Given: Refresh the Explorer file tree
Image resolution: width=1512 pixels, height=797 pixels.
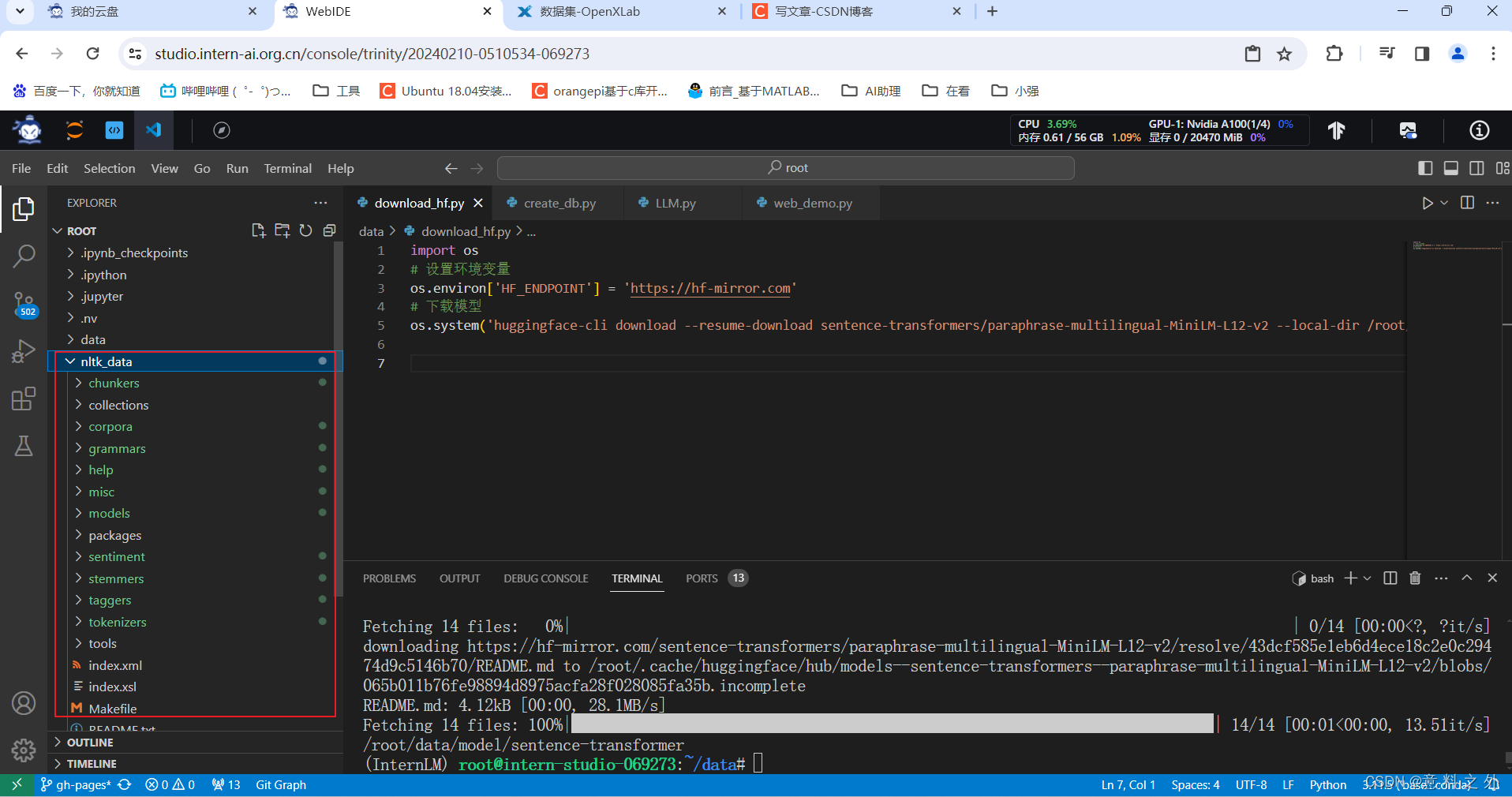Looking at the screenshot, I should tap(305, 230).
